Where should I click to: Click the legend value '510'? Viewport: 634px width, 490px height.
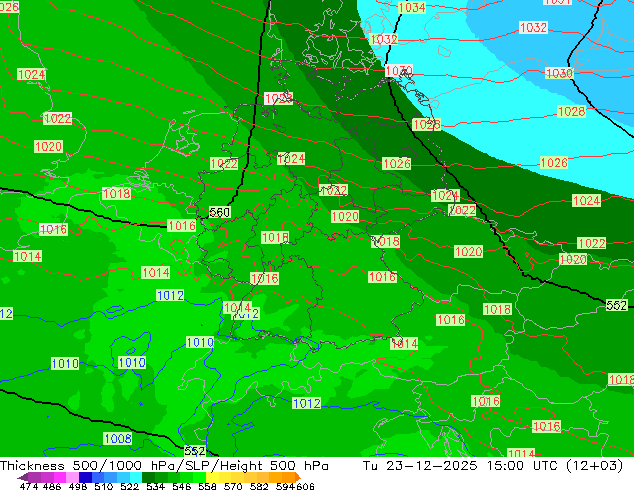pos(104,486)
